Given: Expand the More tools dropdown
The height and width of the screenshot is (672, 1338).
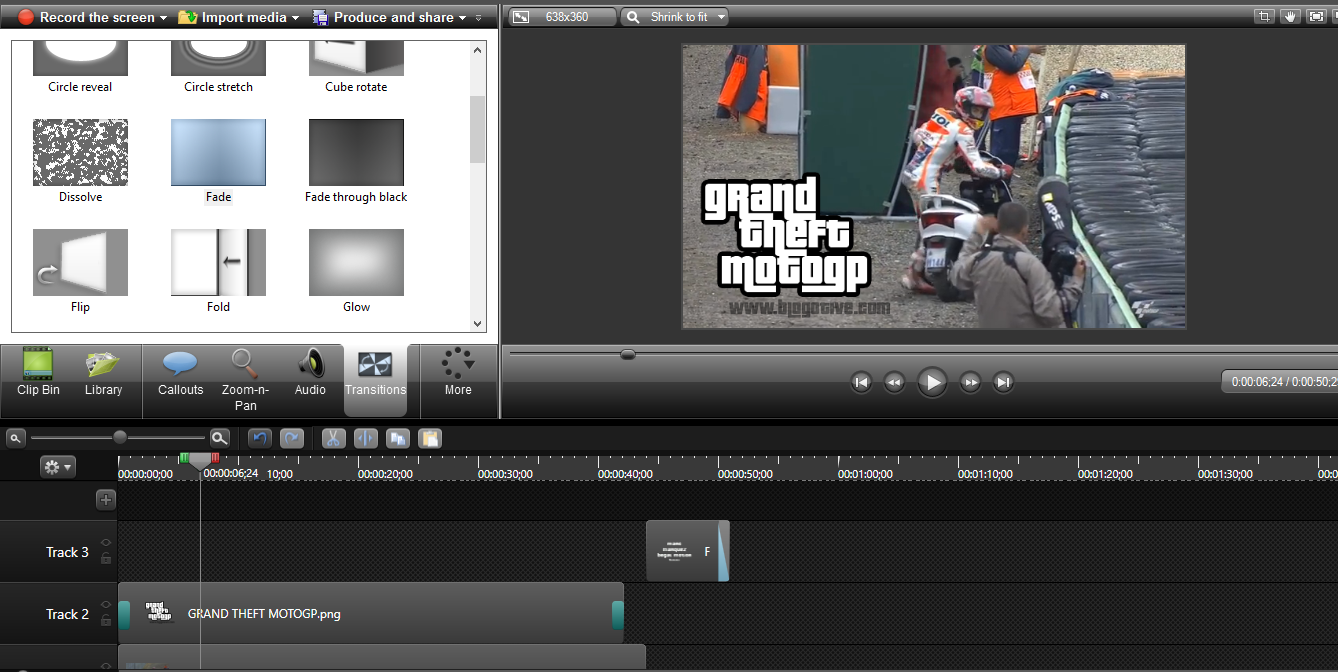Looking at the screenshot, I should click(458, 372).
